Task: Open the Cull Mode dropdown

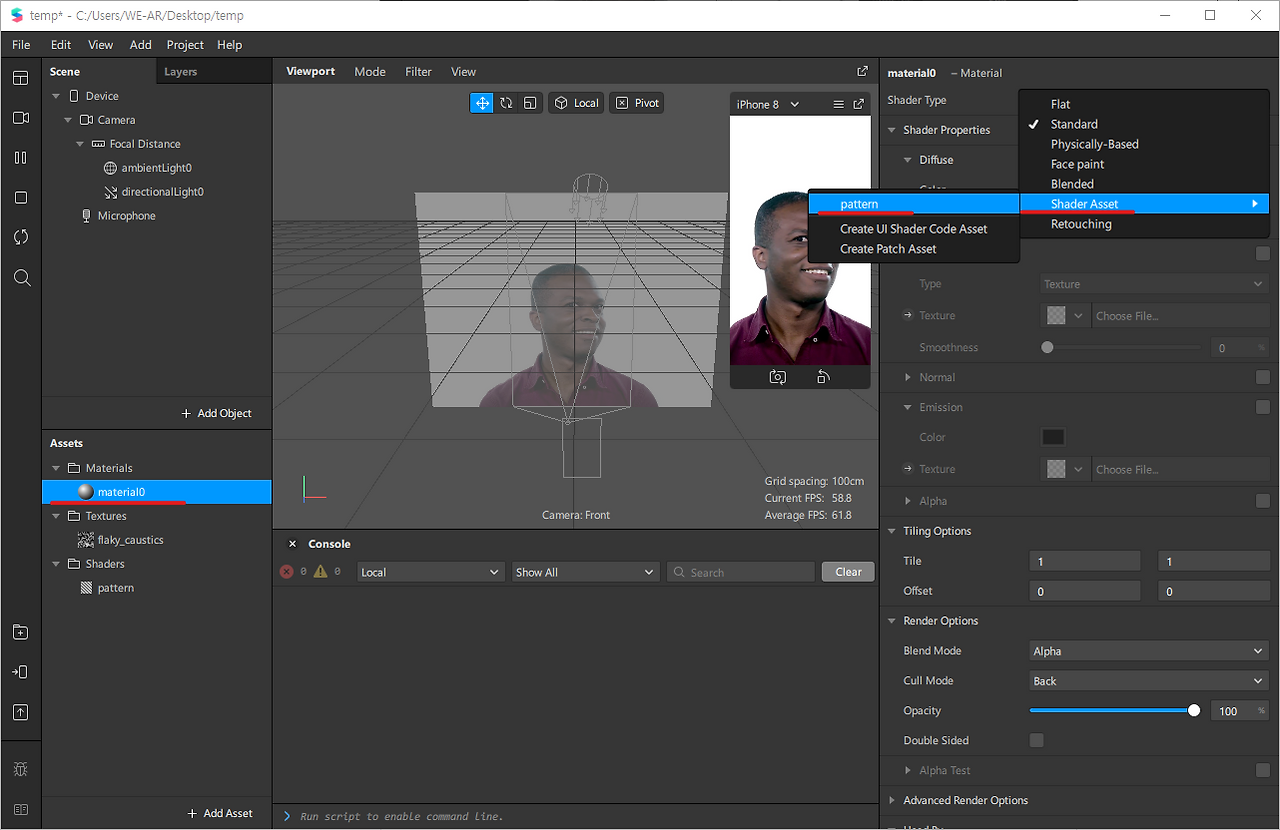Action: [x=1148, y=681]
